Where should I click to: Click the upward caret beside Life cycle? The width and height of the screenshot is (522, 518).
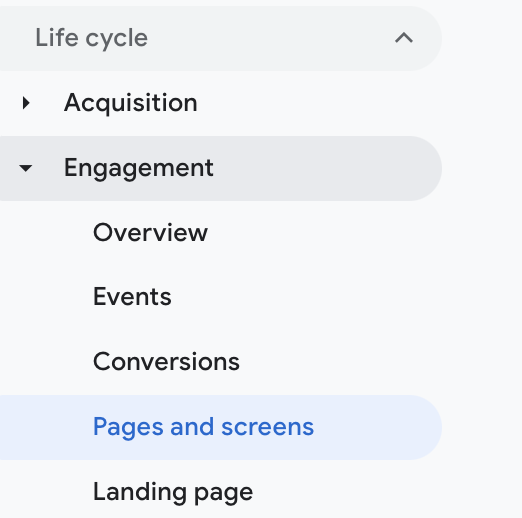404,38
